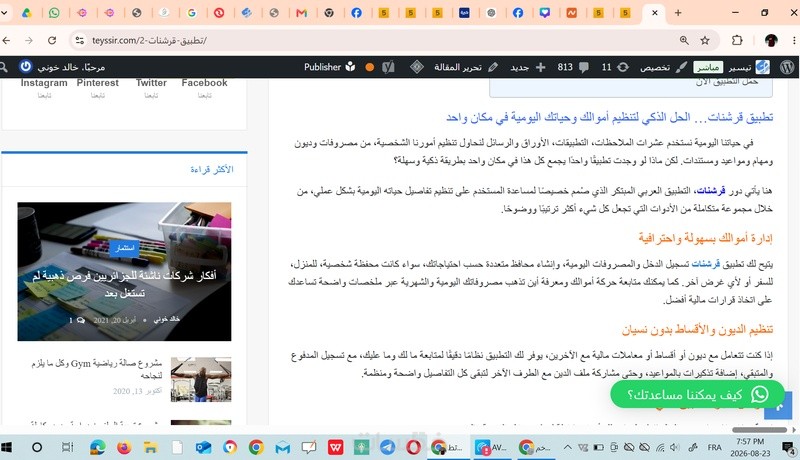Switch to the Google Drive tab
The image size is (800, 460).
[27, 13]
